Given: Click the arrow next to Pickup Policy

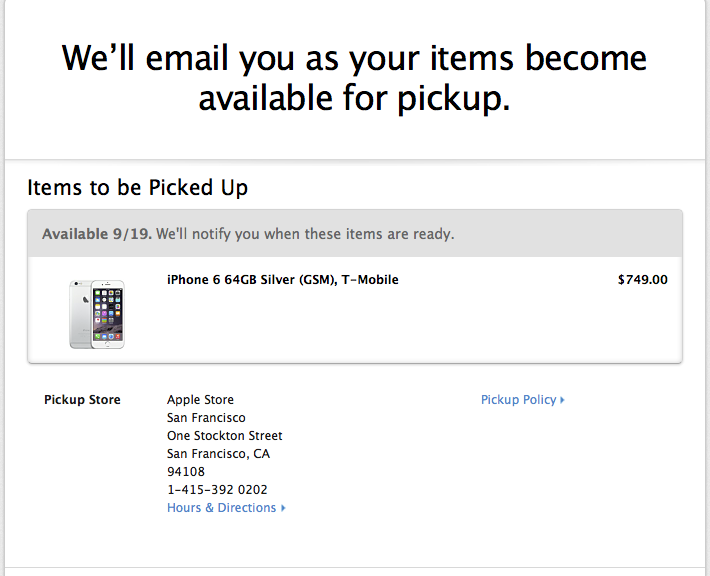Looking at the screenshot, I should pyautogui.click(x=563, y=400).
